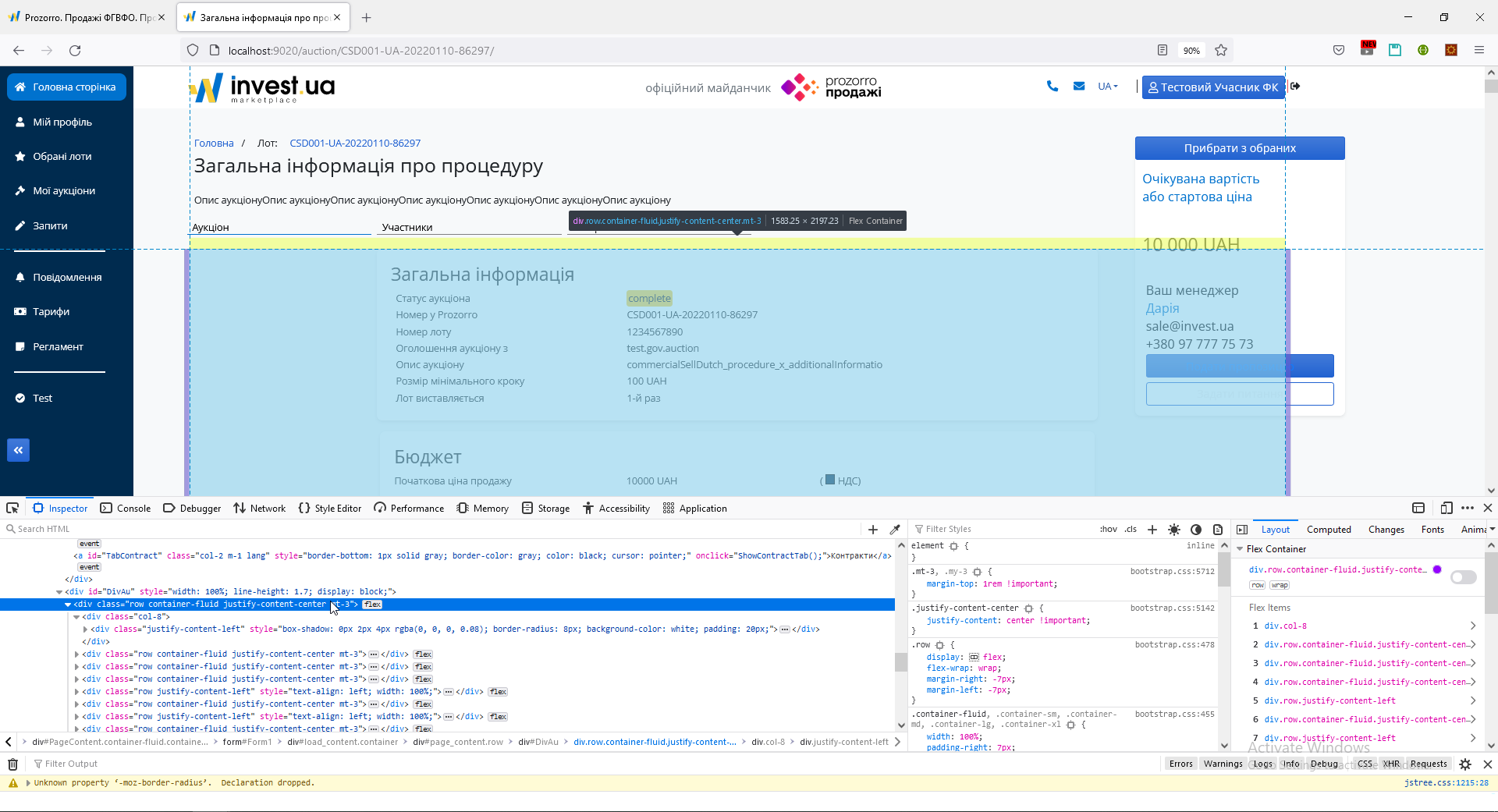The height and width of the screenshot is (812, 1498).
Task: Switch to the Console tab in DevTools
Action: pos(126,508)
